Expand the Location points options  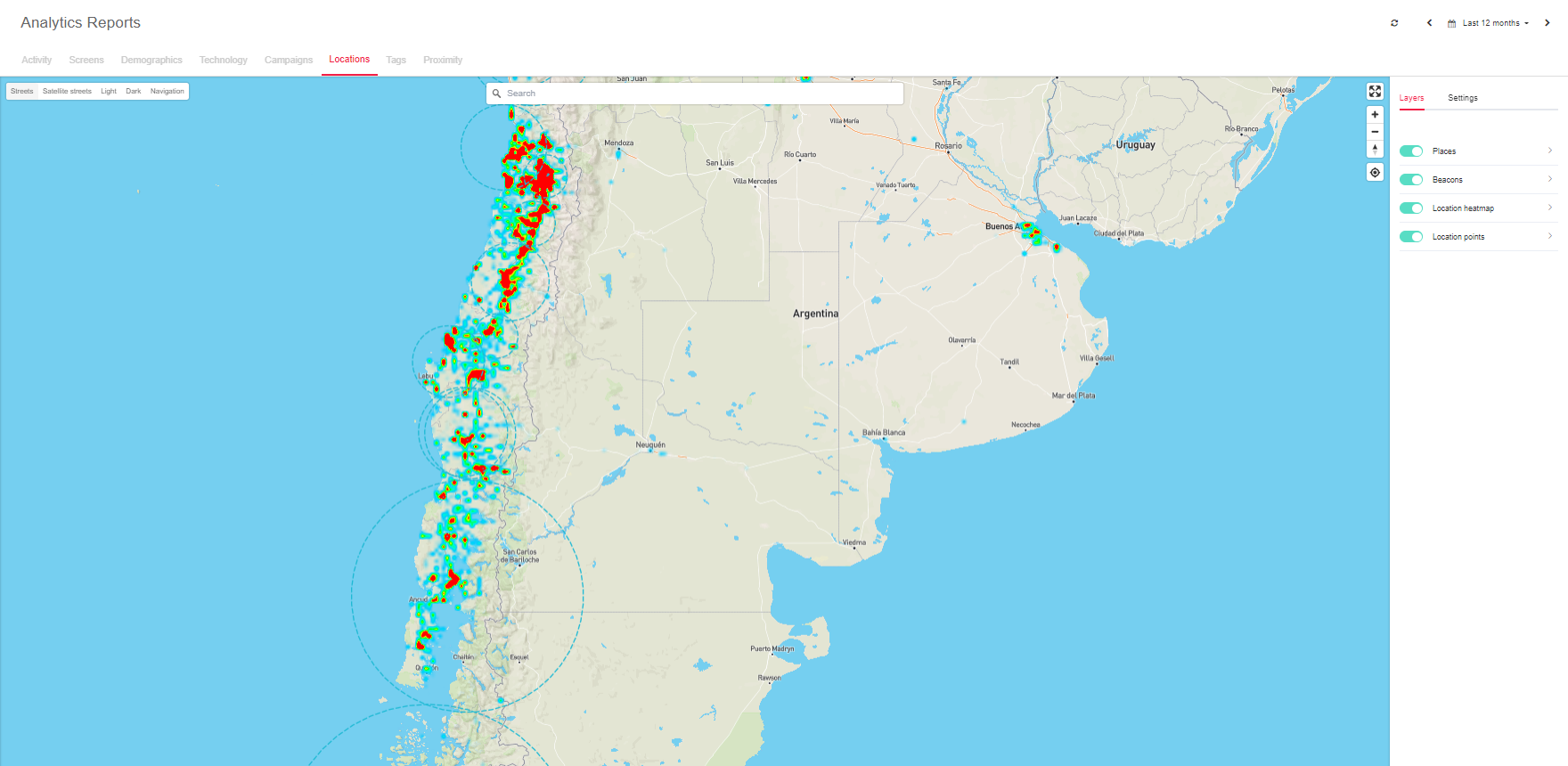click(x=1550, y=236)
